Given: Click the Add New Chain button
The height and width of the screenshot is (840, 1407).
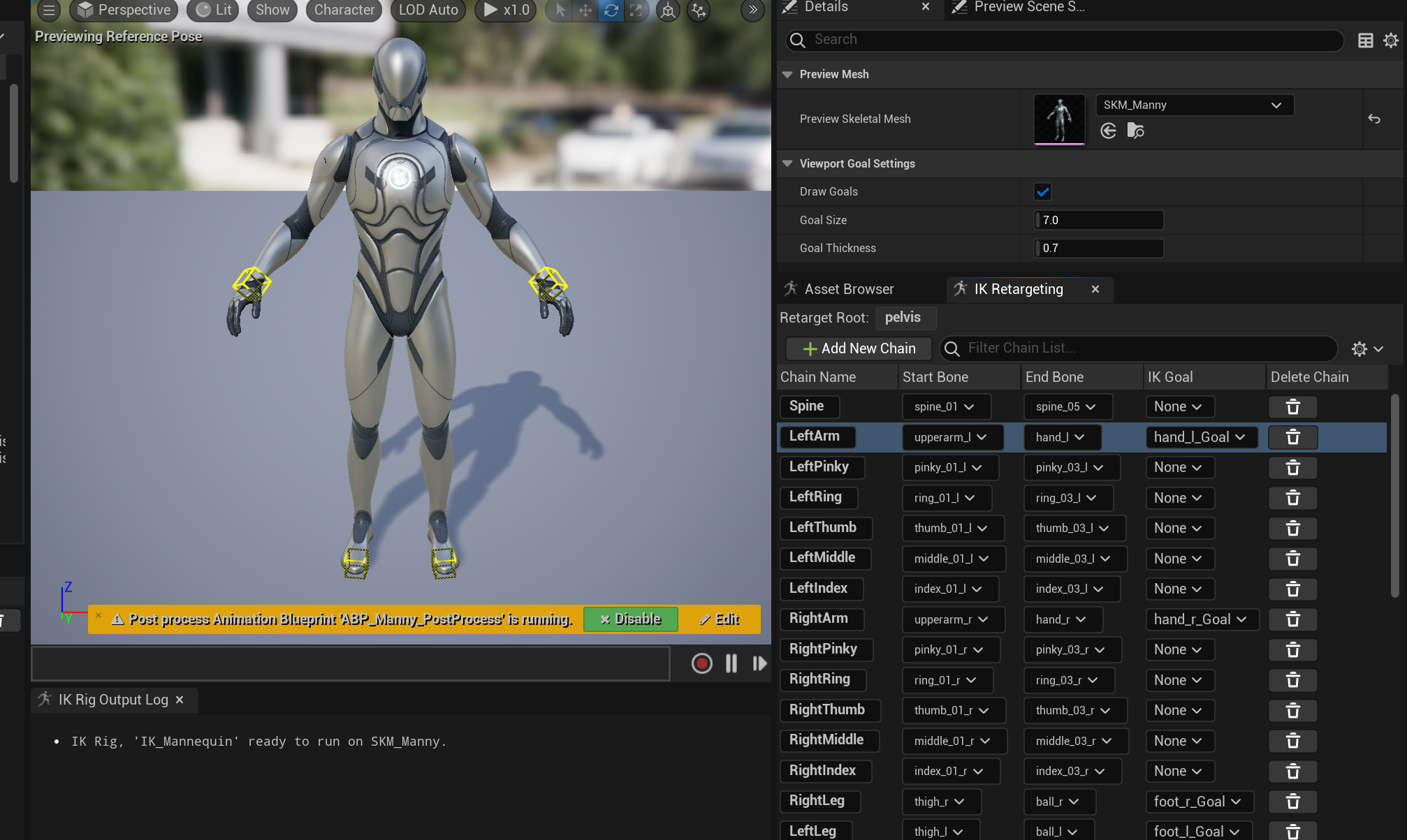Looking at the screenshot, I should tap(859, 348).
